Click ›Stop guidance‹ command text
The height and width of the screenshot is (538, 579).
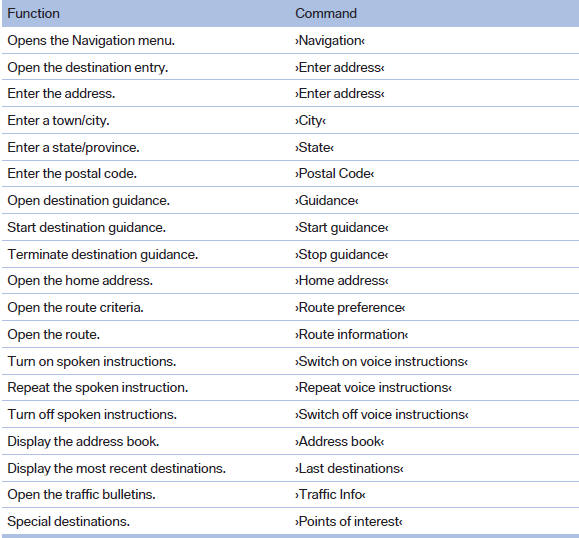(342, 255)
